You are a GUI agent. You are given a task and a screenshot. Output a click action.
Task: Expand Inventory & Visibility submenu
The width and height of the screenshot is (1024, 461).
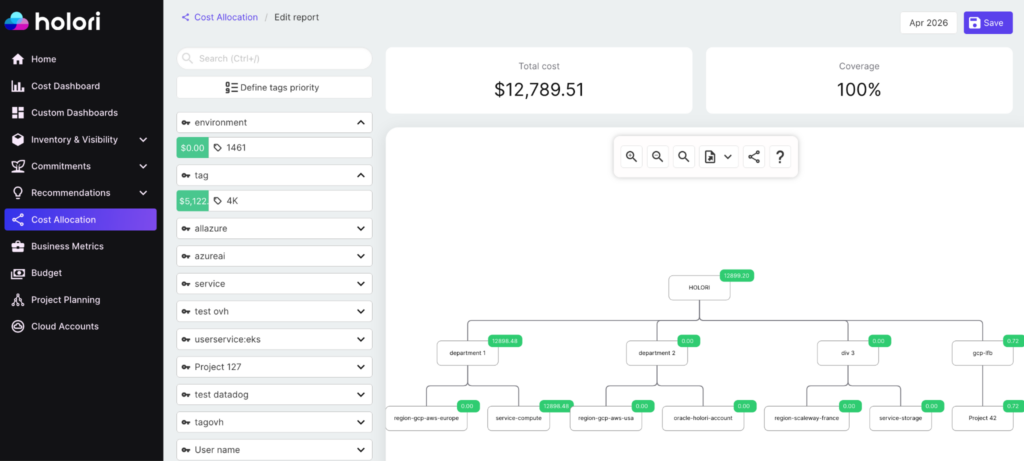click(144, 140)
